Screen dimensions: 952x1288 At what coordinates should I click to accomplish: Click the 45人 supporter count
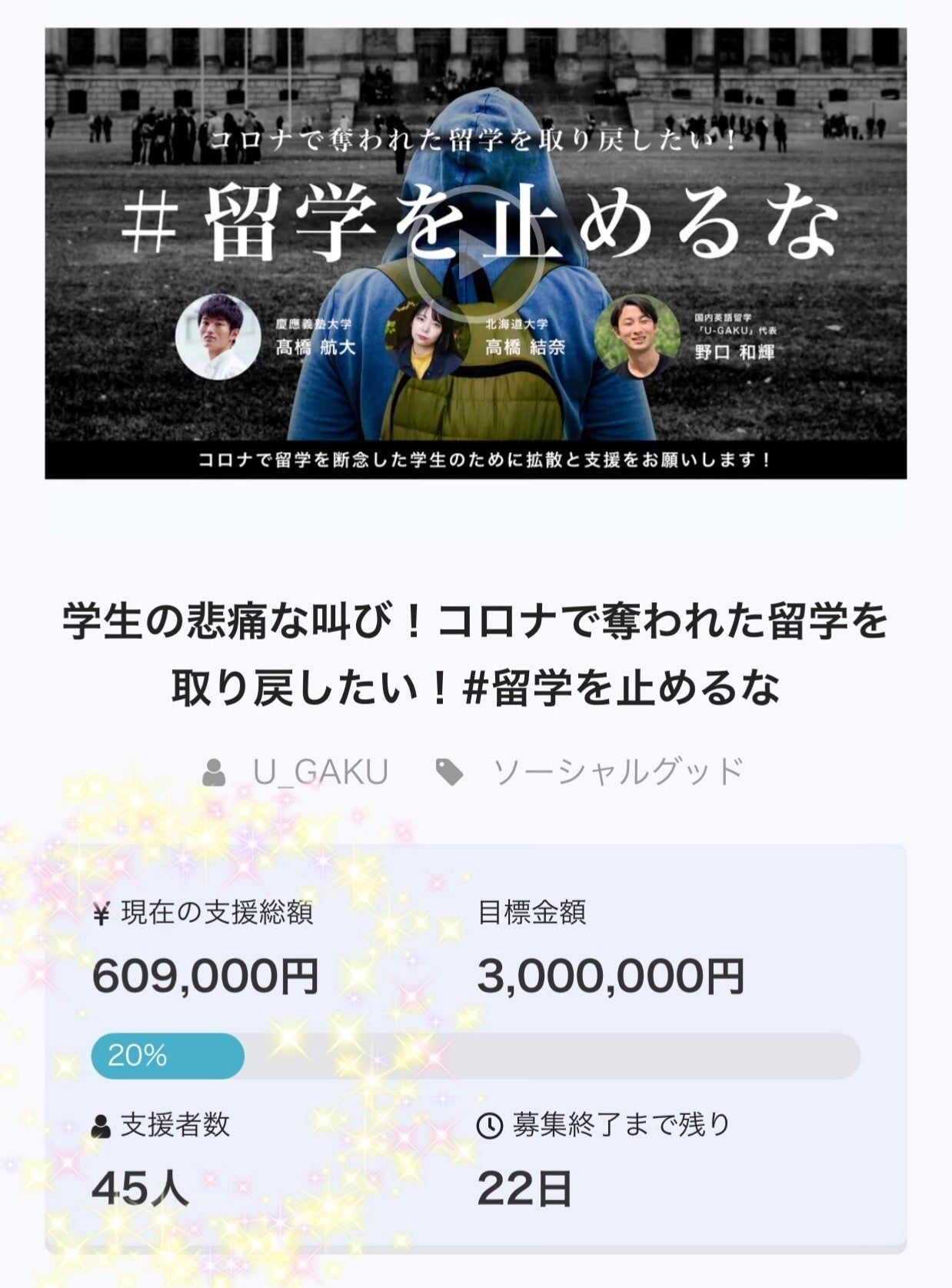pos(140,1189)
